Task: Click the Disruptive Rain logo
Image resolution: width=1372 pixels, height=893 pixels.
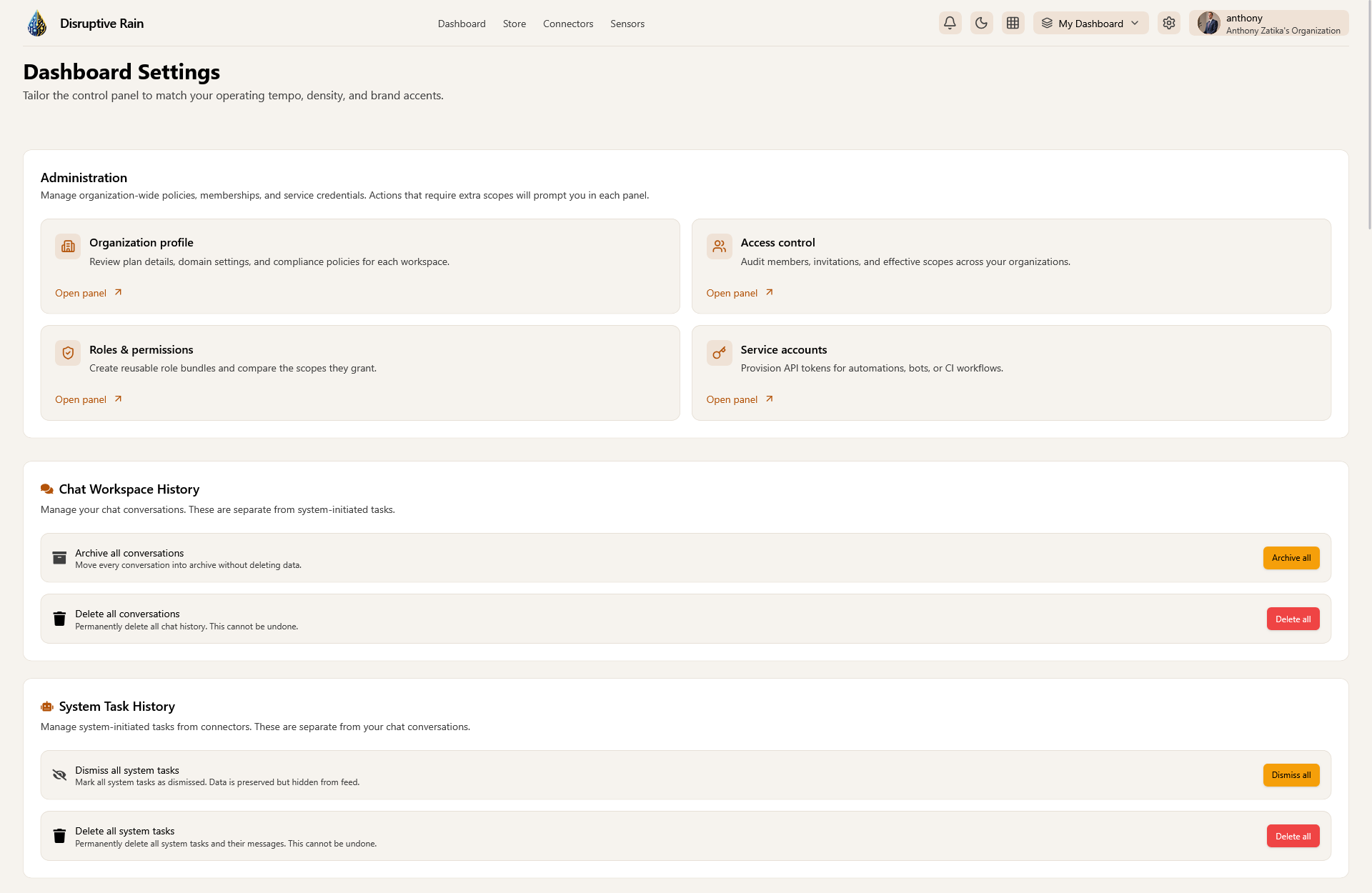Action: 36,23
